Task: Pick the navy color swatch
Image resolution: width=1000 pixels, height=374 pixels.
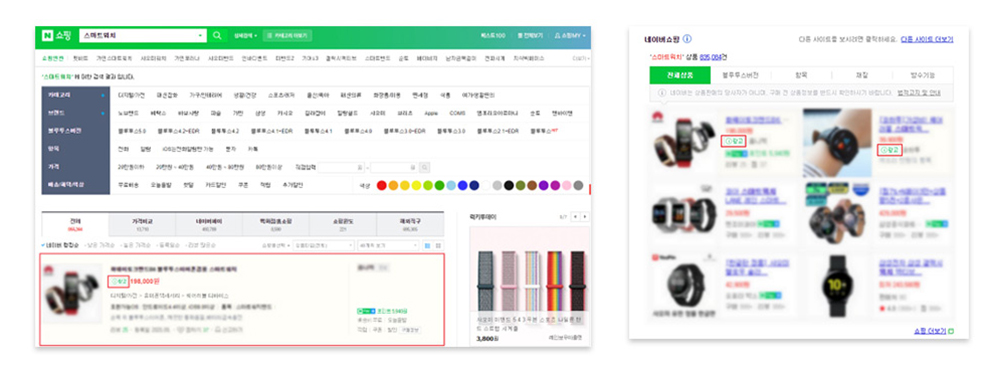Action: point(474,186)
